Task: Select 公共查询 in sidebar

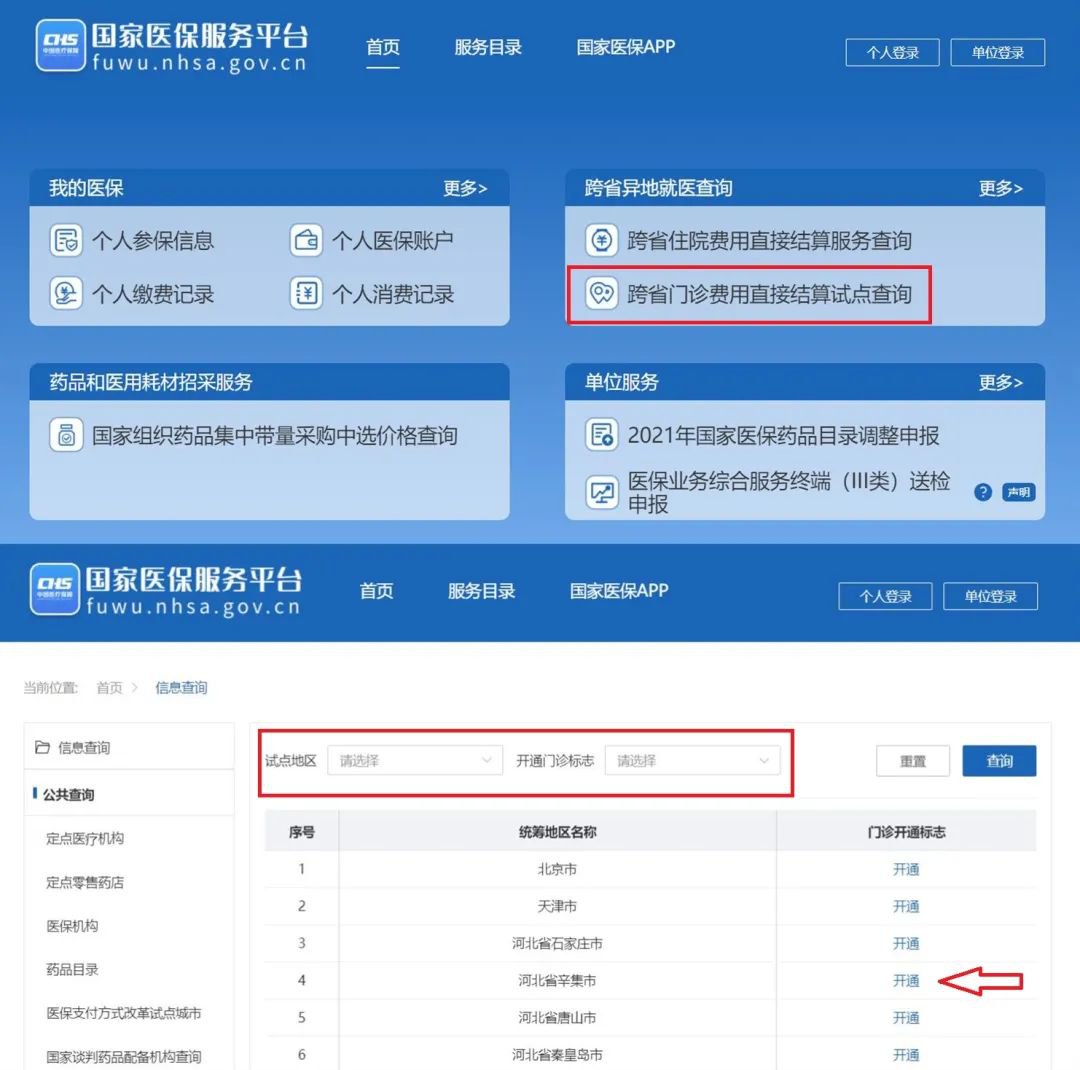Action: pos(68,794)
